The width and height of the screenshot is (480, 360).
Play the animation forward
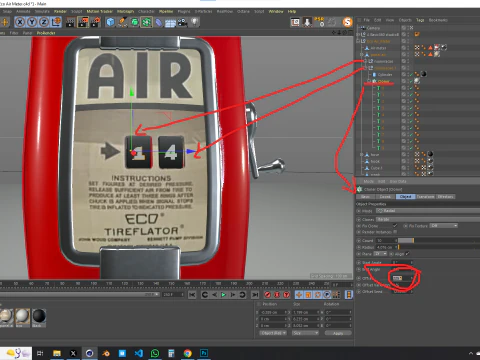click(224, 295)
